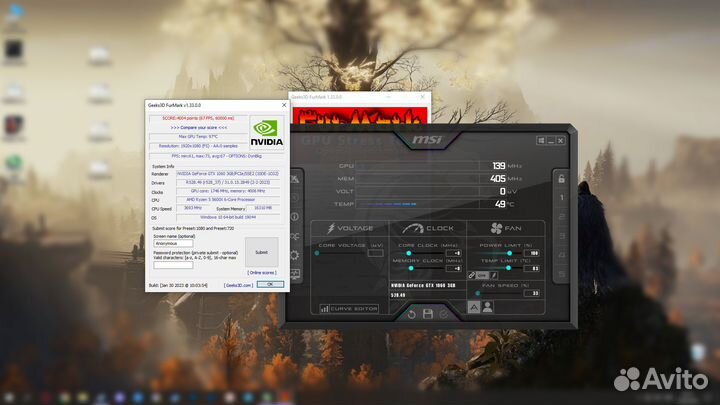Open the Online scores link

pyautogui.click(x=262, y=273)
